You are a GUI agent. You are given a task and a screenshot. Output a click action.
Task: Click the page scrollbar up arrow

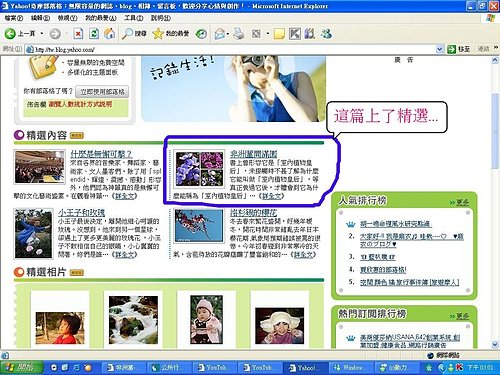[x=495, y=60]
